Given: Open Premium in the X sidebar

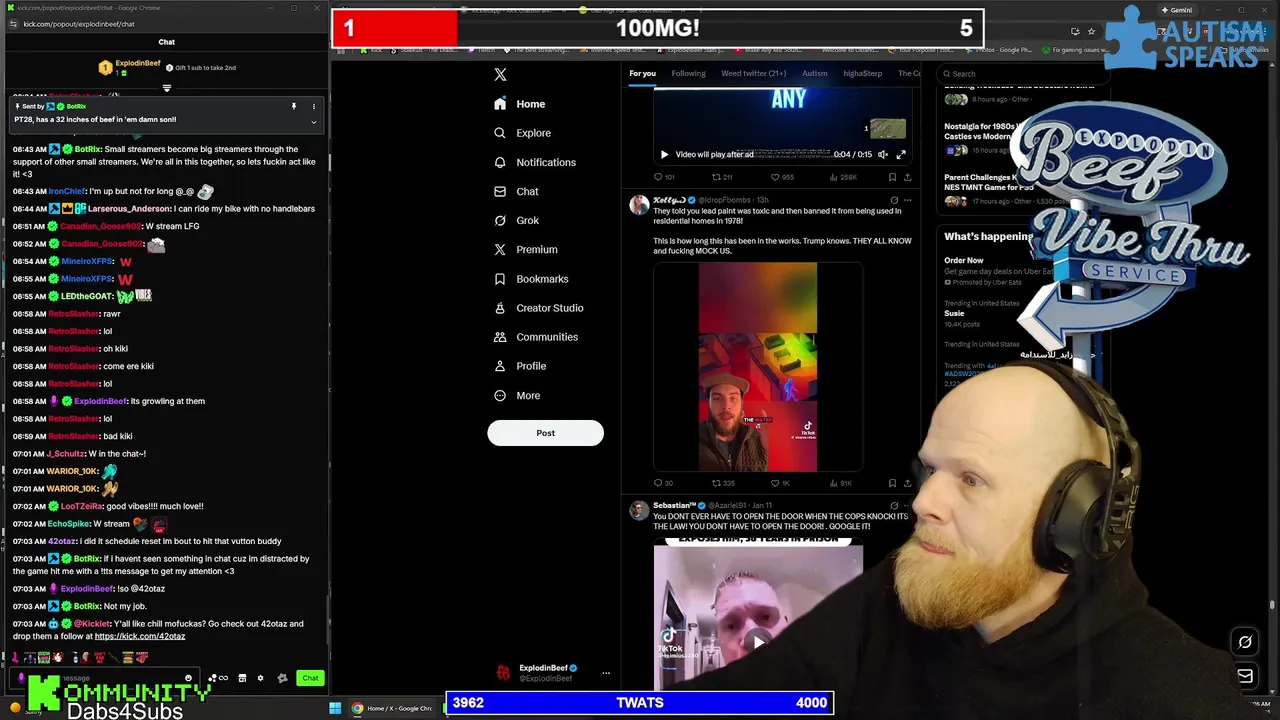Looking at the screenshot, I should tap(525, 249).
